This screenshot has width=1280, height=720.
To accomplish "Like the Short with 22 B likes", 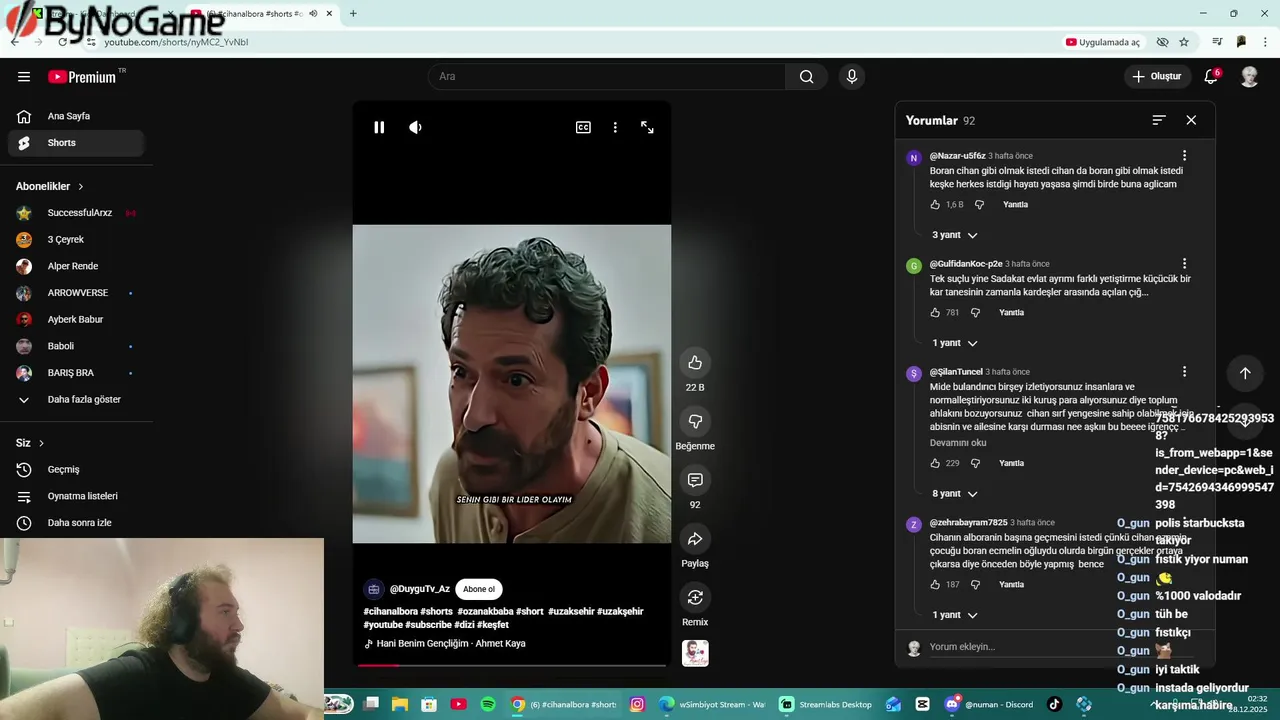I will (695, 363).
